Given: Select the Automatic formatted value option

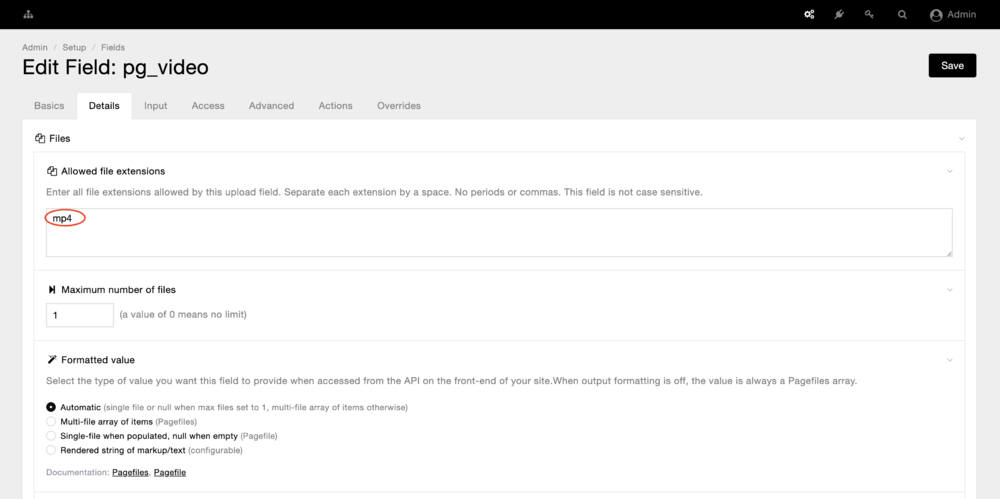Looking at the screenshot, I should coord(51,408).
